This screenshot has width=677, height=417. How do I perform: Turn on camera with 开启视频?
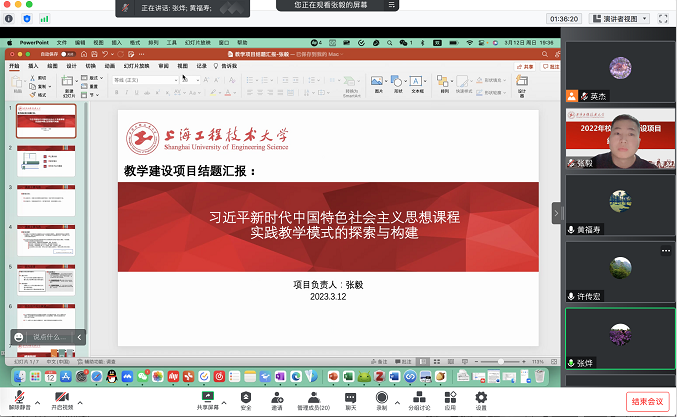(61, 398)
